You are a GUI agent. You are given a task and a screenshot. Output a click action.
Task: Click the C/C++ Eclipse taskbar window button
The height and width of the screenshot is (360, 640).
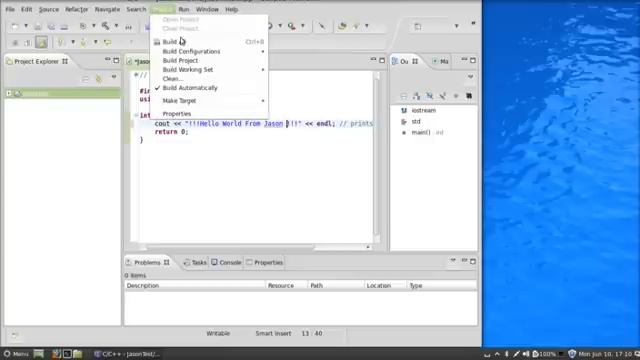127,354
